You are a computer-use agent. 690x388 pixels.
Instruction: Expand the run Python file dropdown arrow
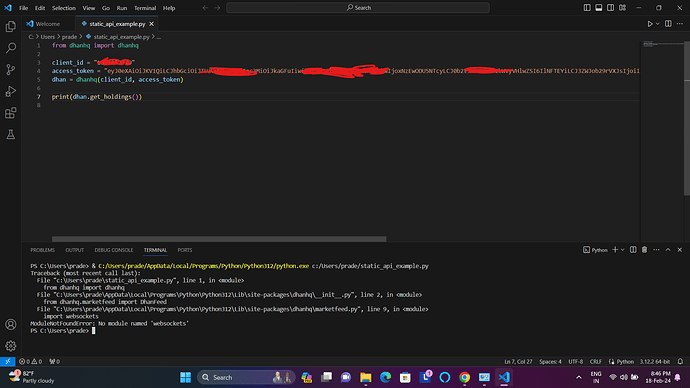click(657, 24)
